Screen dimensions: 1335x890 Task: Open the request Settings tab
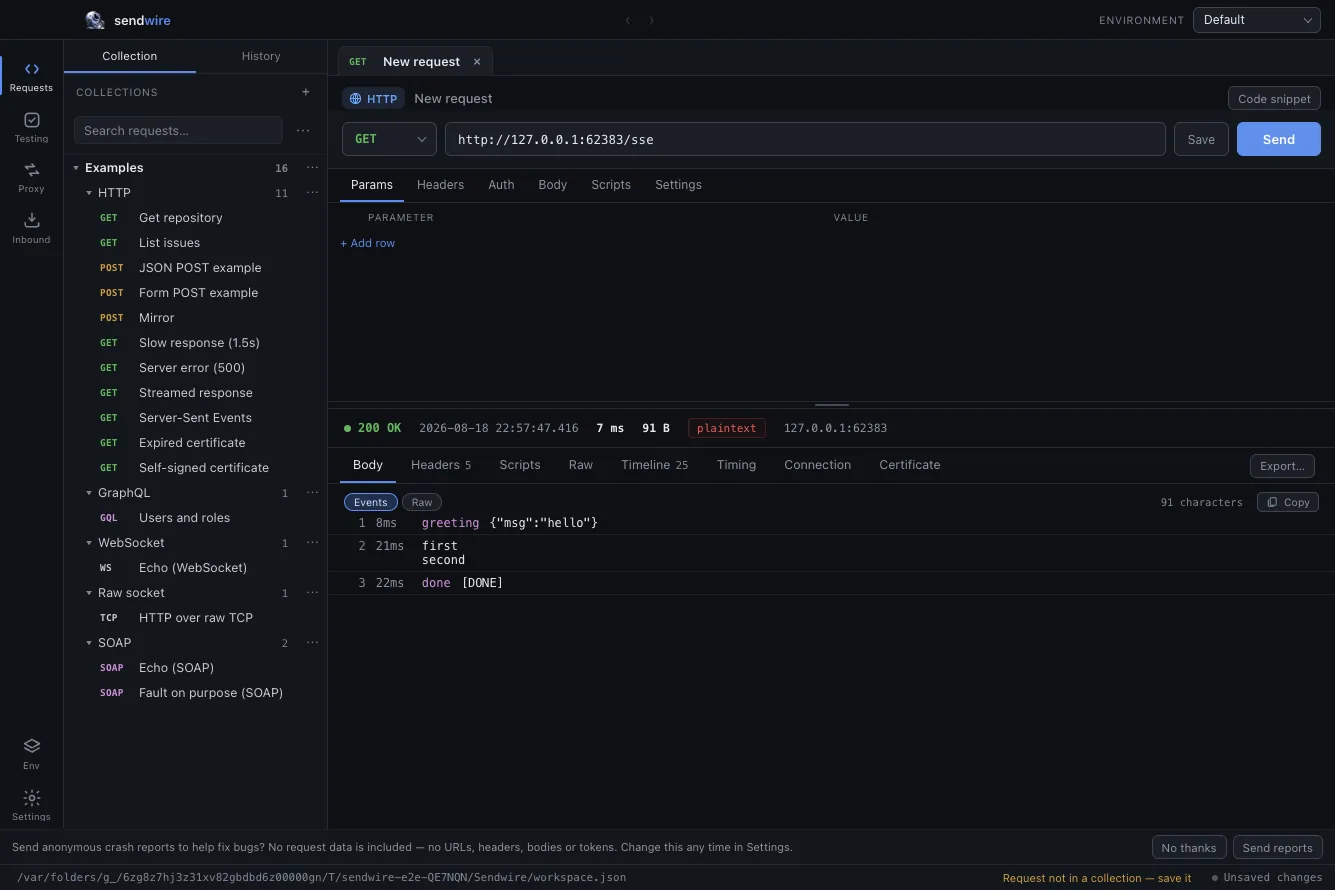(x=678, y=185)
